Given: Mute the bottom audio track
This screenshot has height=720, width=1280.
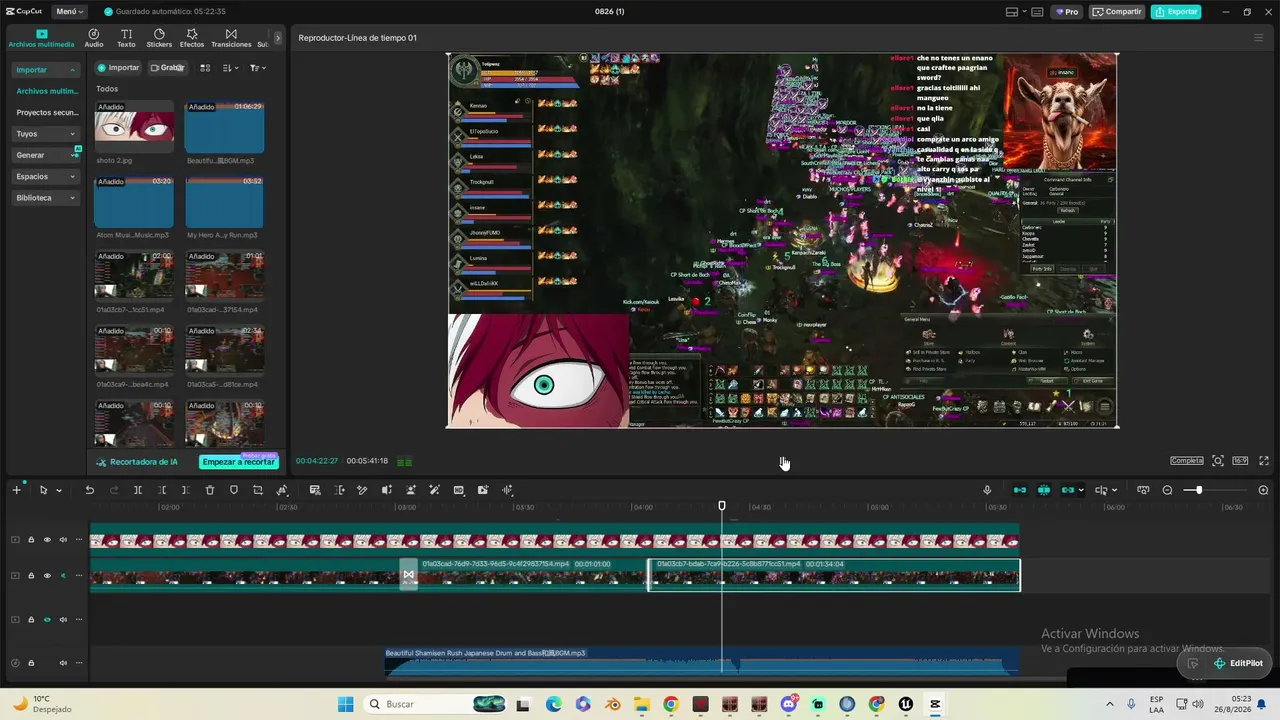Looking at the screenshot, I should [63, 663].
